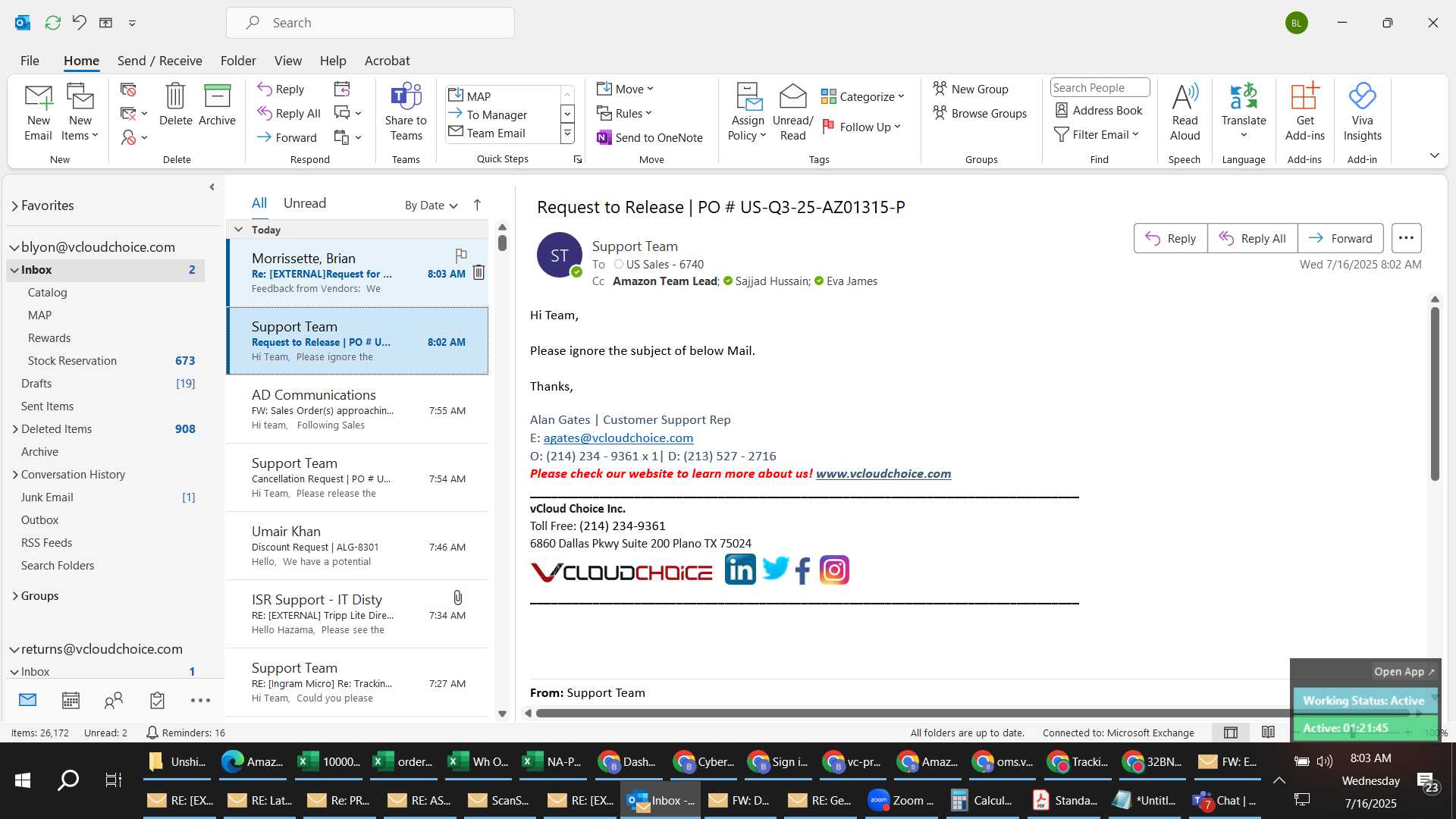Screen dimensions: 1456x819
Task: Show Unread messages only
Action: coord(305,203)
